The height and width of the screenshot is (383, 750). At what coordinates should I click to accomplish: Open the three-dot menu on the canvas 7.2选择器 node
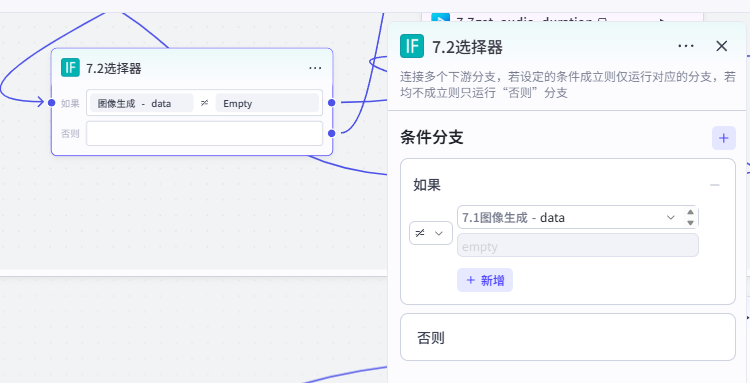pyautogui.click(x=315, y=68)
